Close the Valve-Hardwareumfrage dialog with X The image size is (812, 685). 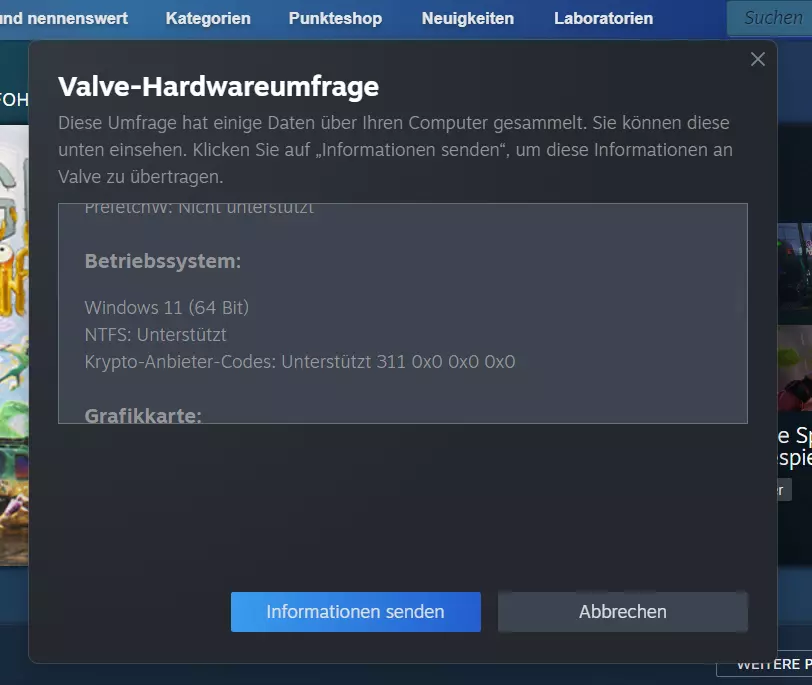click(x=758, y=60)
